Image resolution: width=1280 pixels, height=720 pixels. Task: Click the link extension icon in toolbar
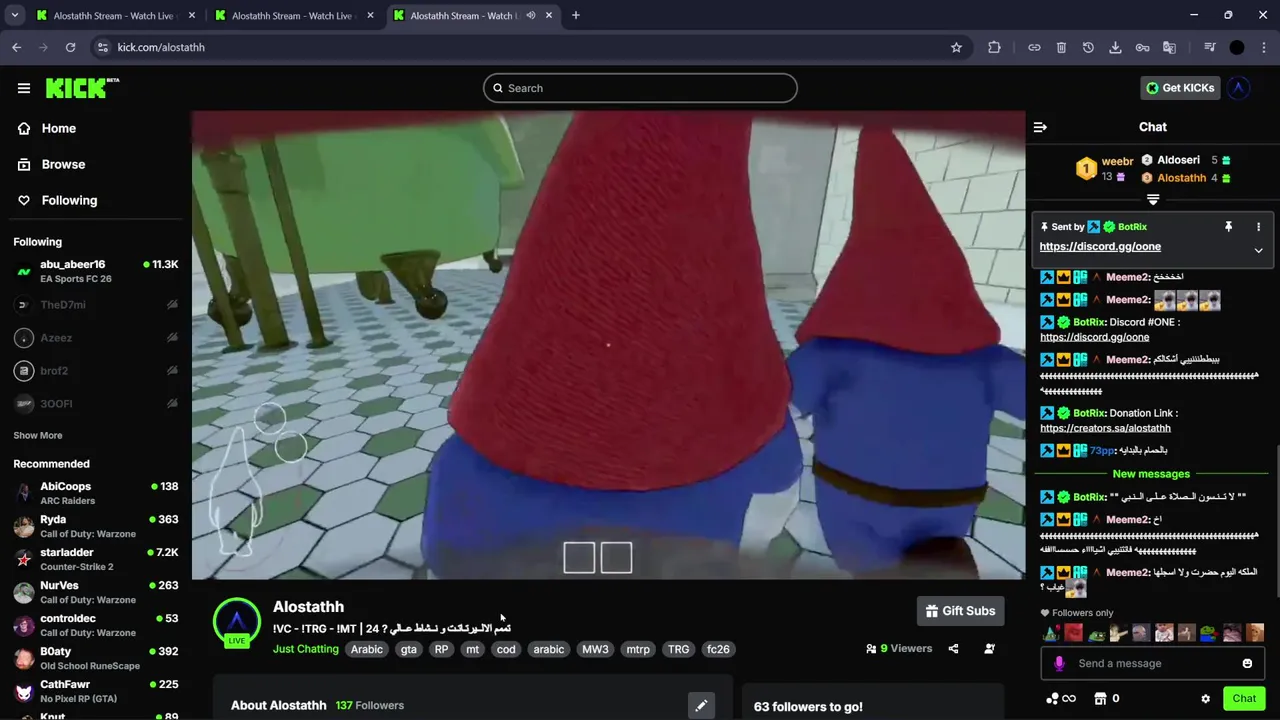(x=1034, y=47)
